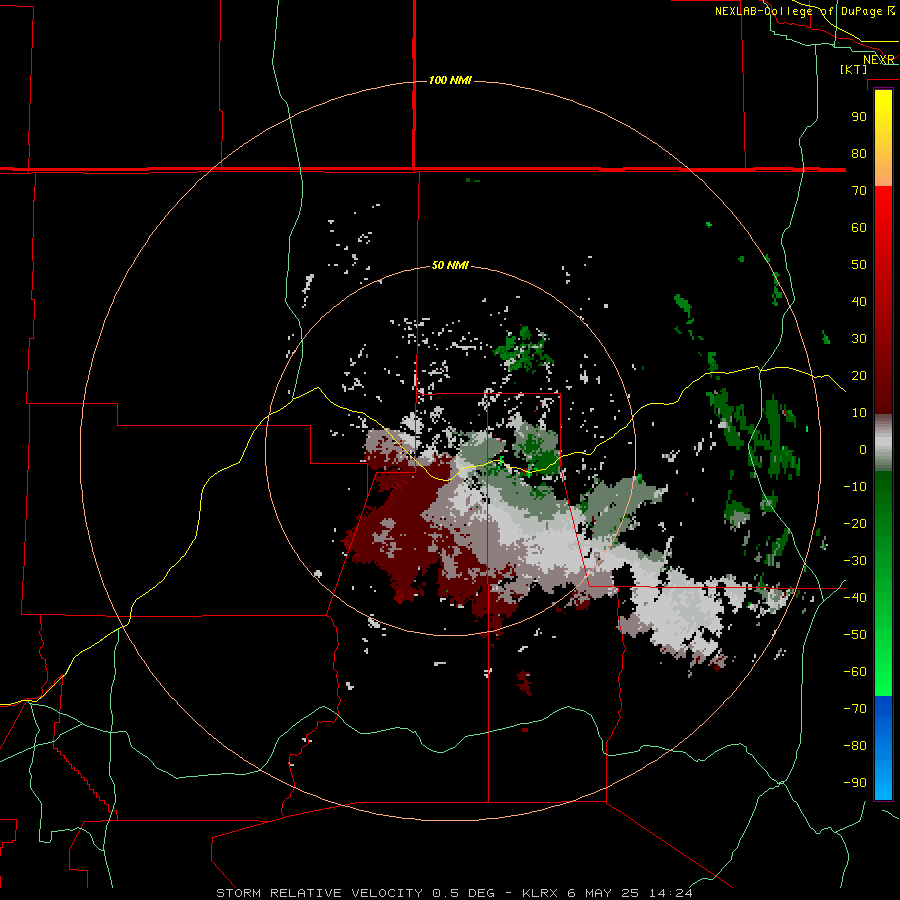Click the '100 NMI' range ring label

(450, 80)
